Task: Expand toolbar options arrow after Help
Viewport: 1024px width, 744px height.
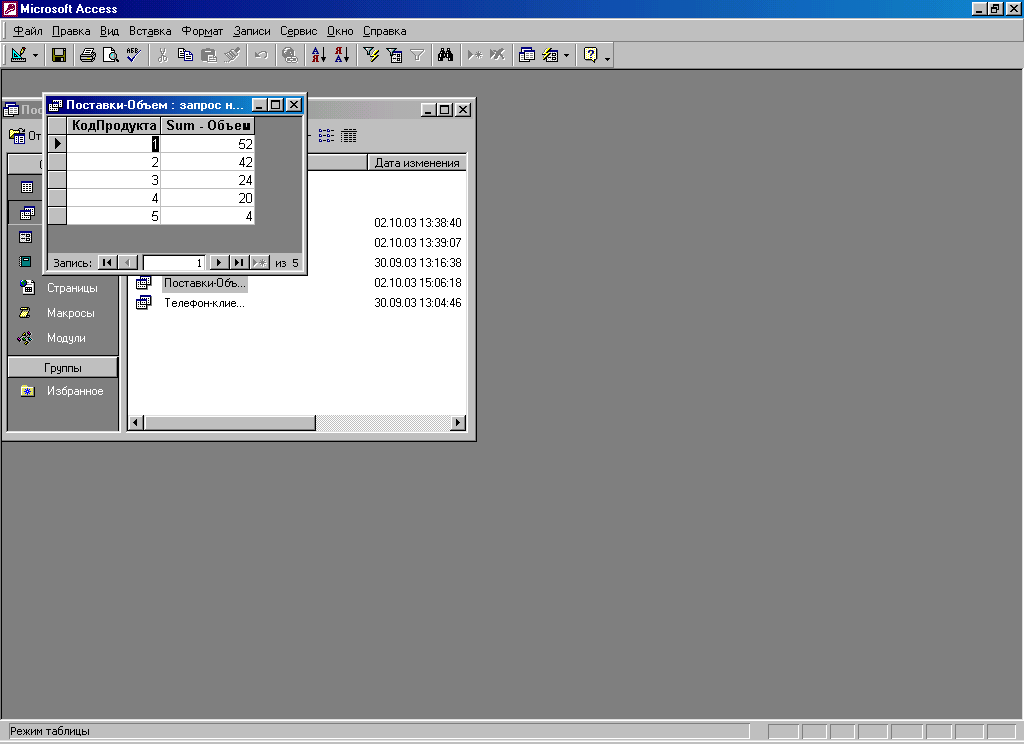Action: (607, 57)
